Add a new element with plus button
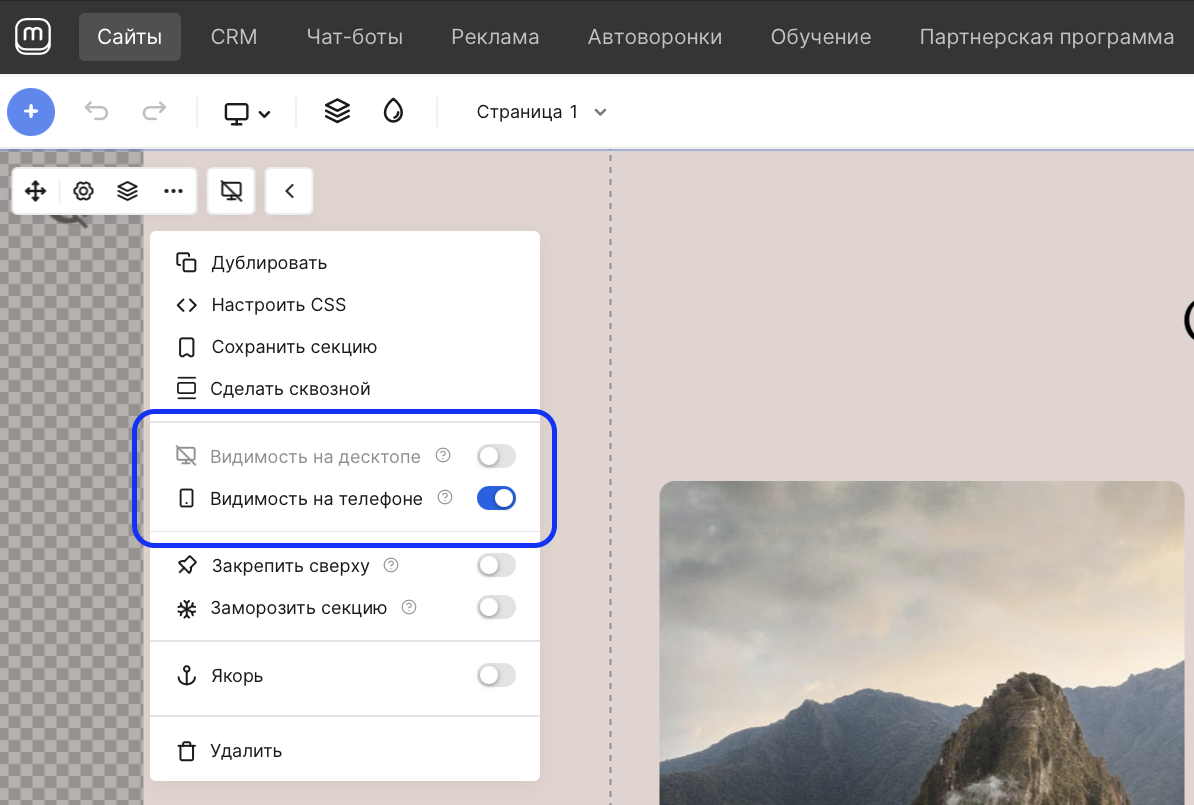This screenshot has height=805, width=1194. pyautogui.click(x=31, y=112)
